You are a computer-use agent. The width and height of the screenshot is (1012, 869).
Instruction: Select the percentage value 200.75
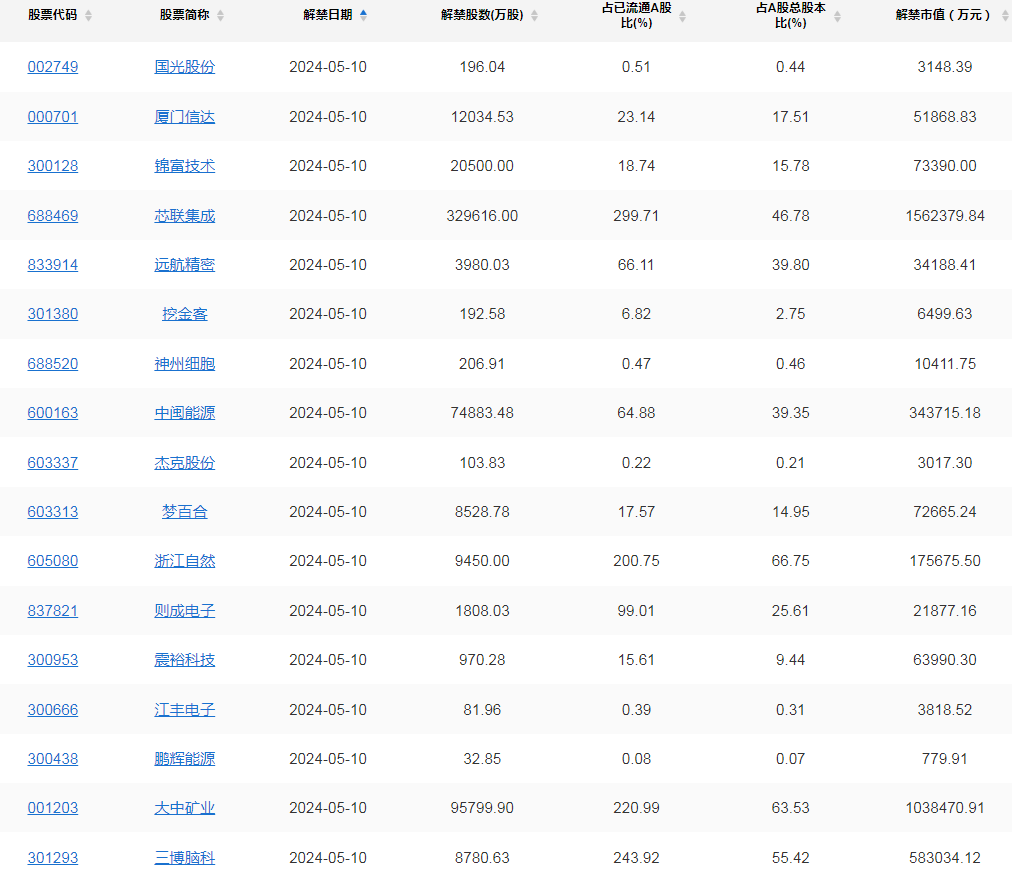click(x=636, y=560)
